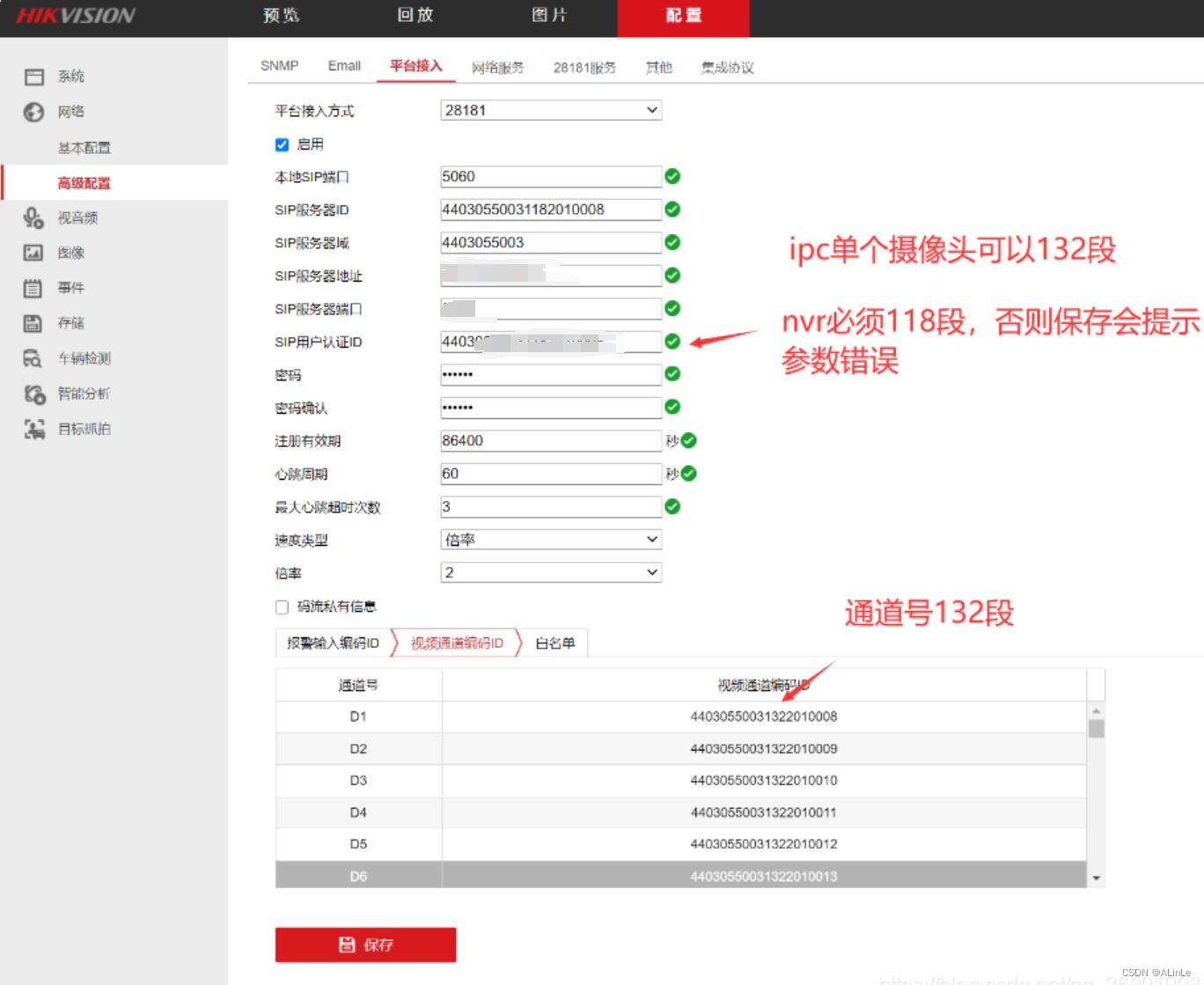Image resolution: width=1204 pixels, height=985 pixels.
Task: Select the 平台接入 tab
Action: point(416,66)
